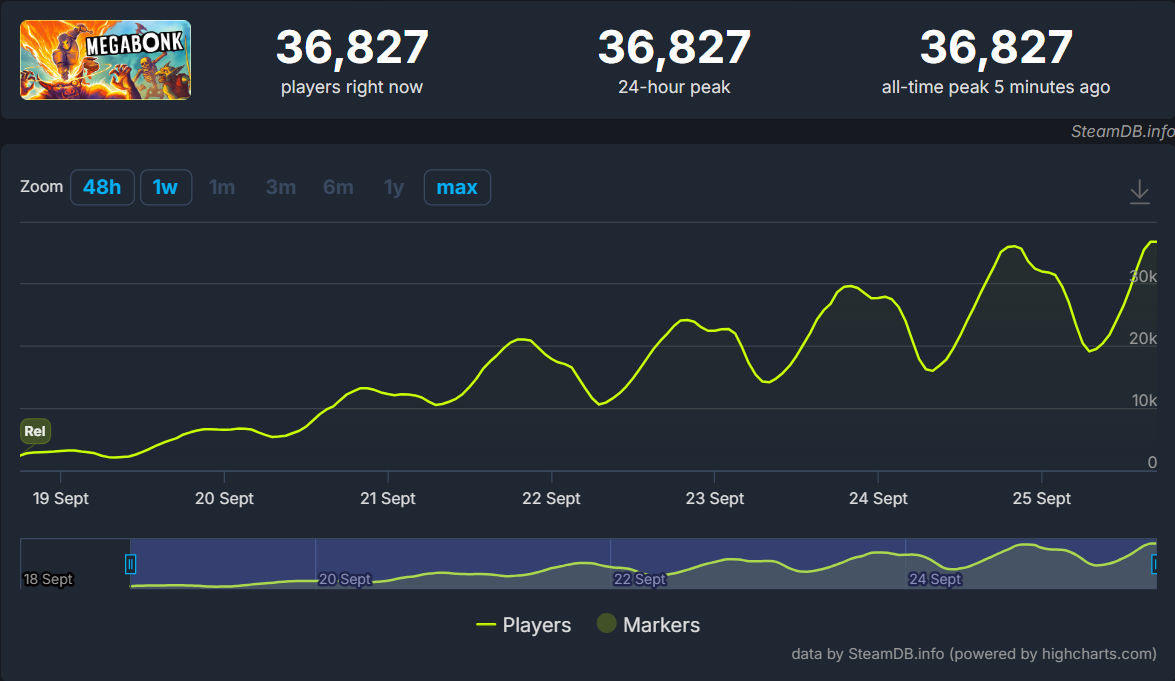Open the Megabonk game thumbnail
Screen dimensions: 1175x681
tap(106, 60)
